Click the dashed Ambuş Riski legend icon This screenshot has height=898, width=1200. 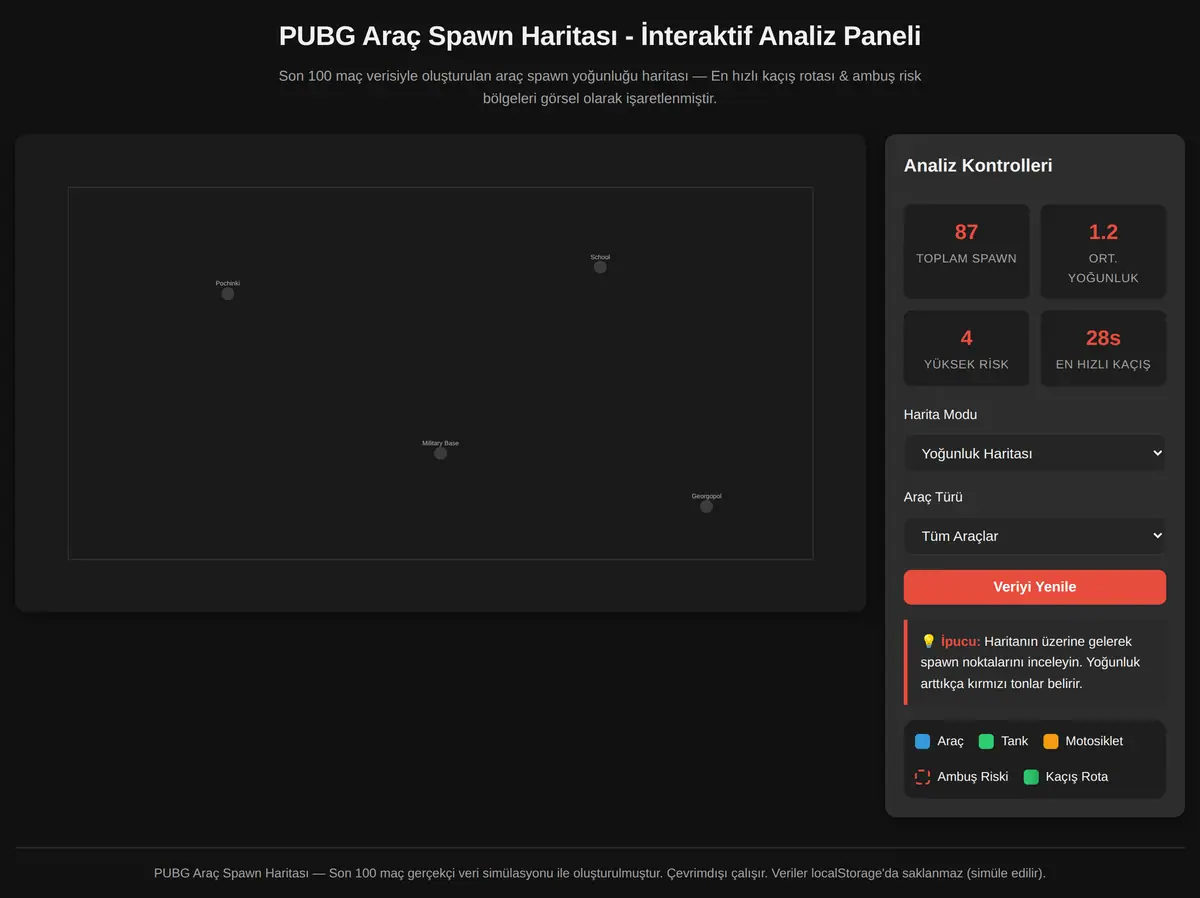coord(922,777)
